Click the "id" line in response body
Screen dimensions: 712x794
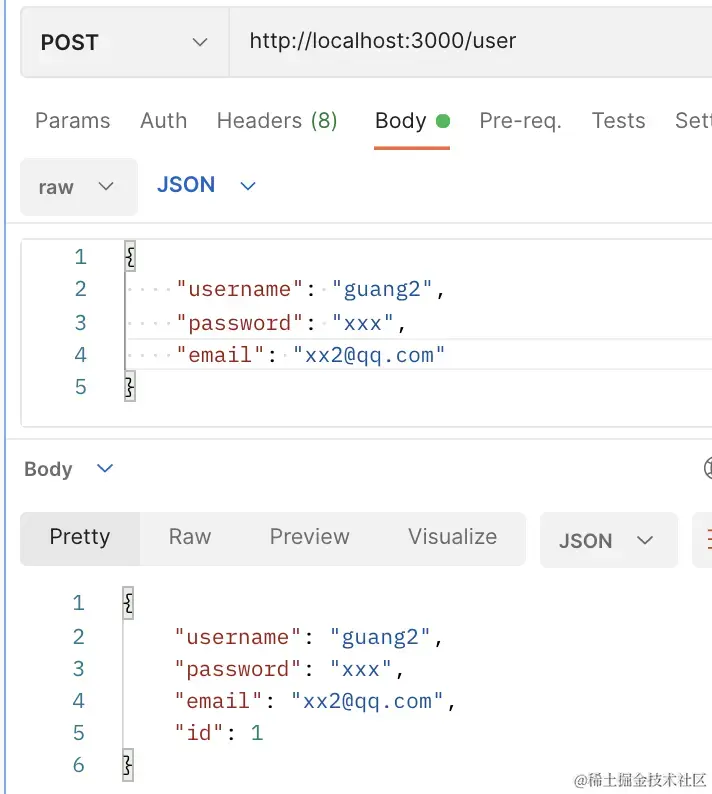point(218,733)
